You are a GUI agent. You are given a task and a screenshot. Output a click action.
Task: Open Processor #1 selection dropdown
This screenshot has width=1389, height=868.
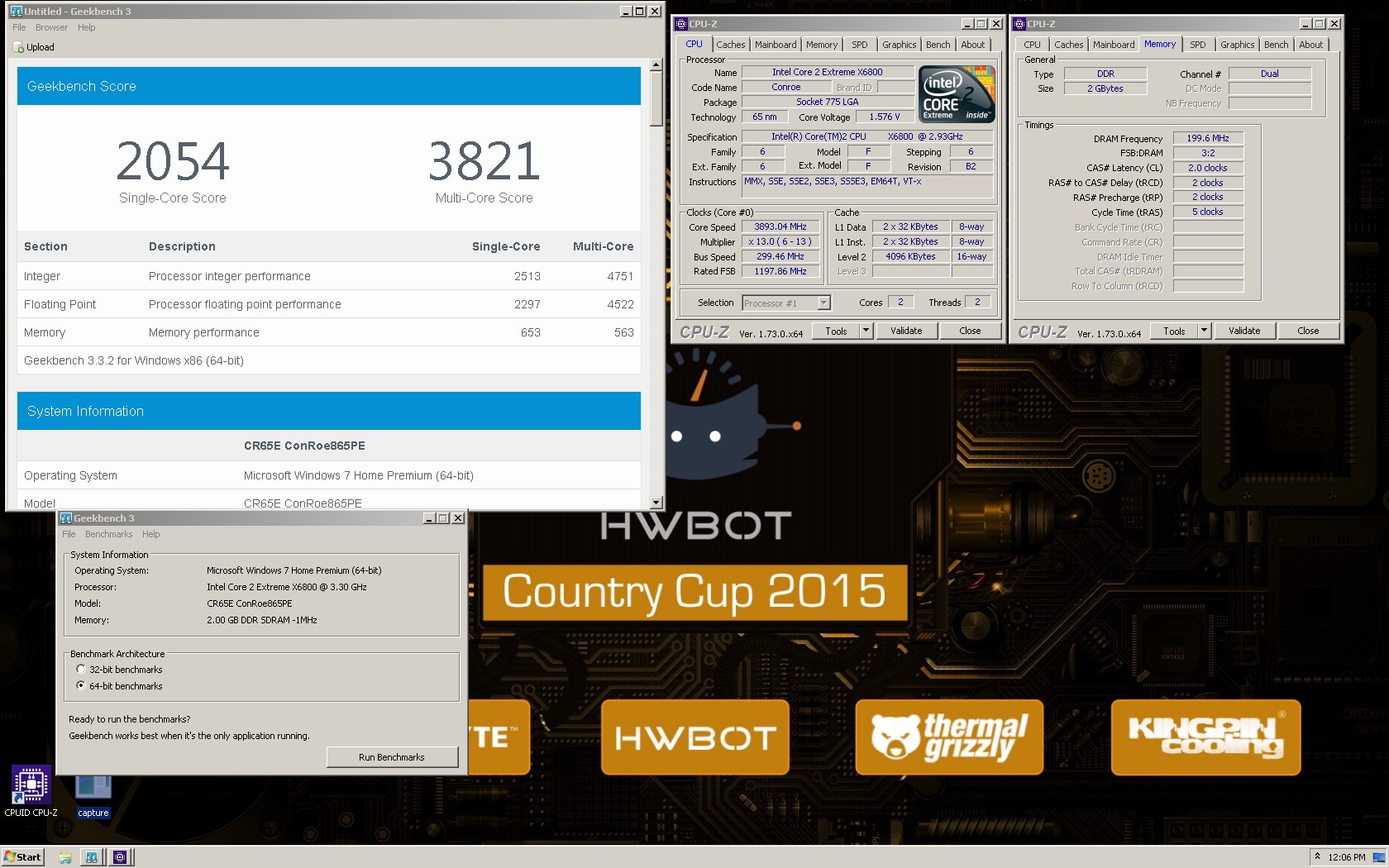823,303
